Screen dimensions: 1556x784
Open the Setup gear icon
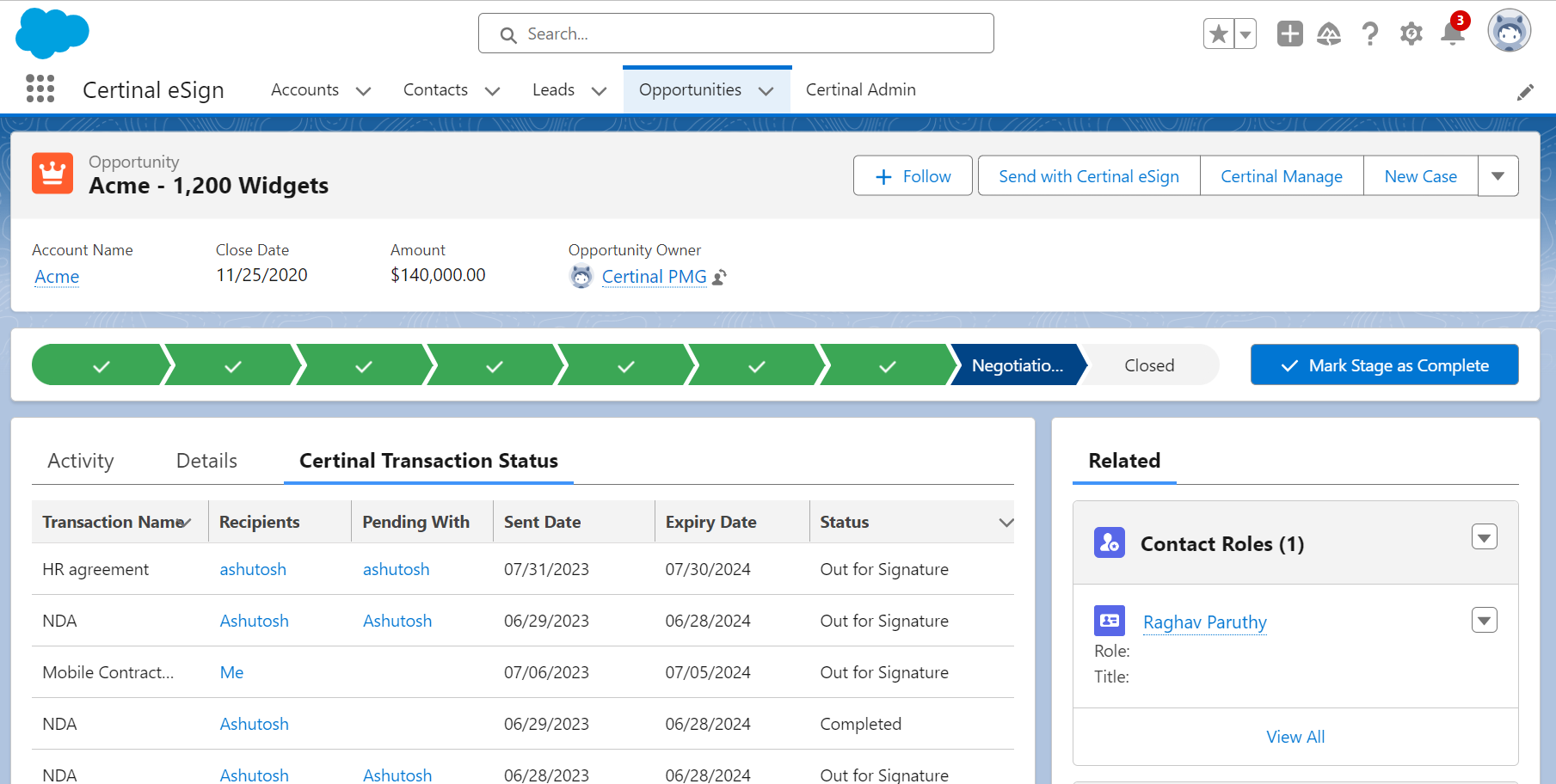pyautogui.click(x=1411, y=34)
